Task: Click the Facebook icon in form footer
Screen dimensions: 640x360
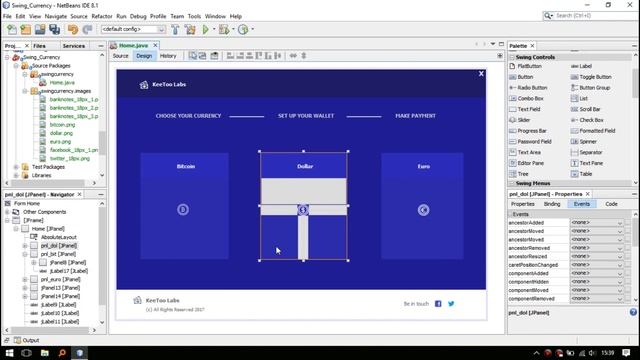Action: [438, 304]
